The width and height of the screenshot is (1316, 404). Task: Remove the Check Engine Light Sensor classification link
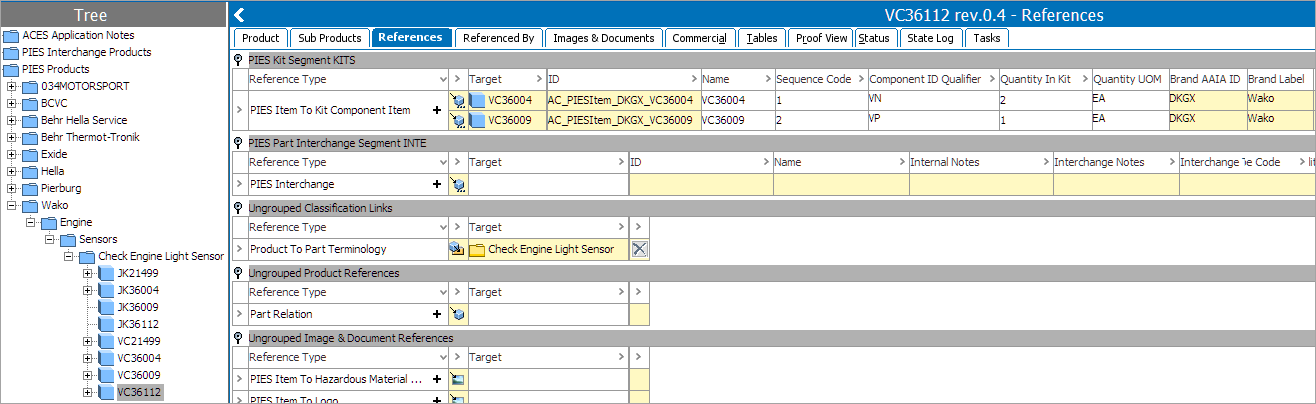click(x=640, y=249)
